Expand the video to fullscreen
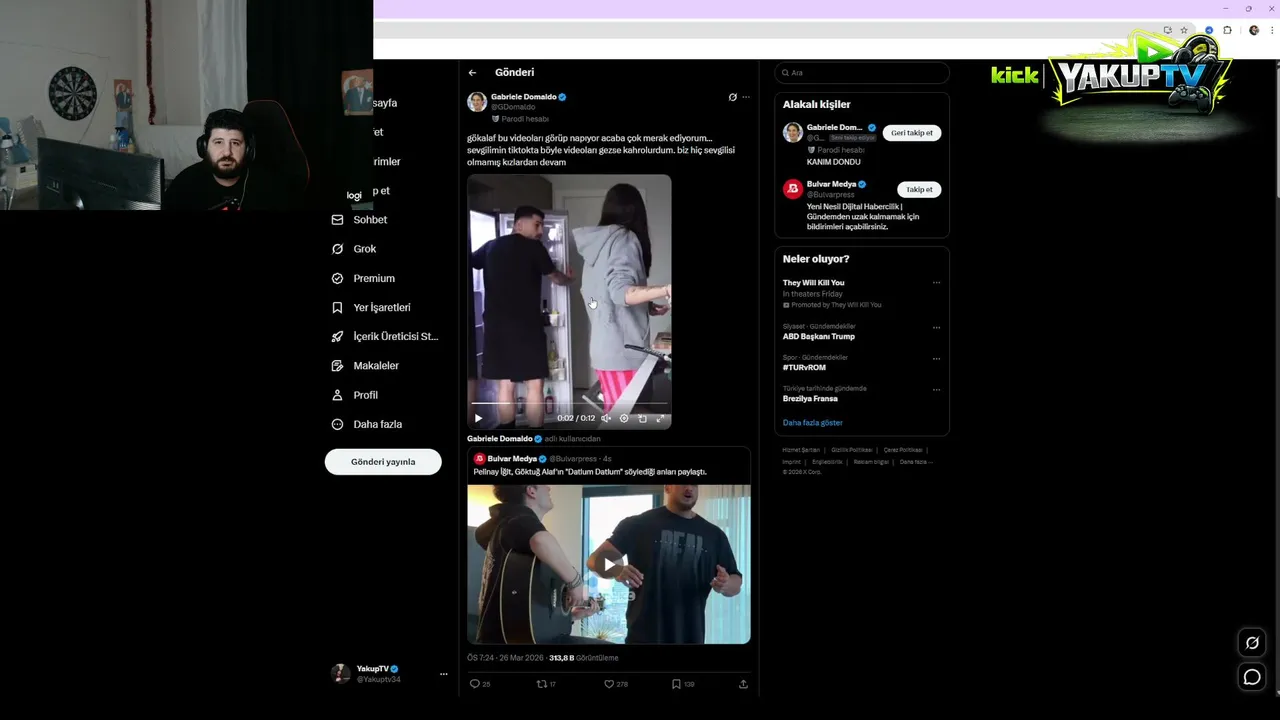Viewport: 1280px width, 720px height. 660,418
